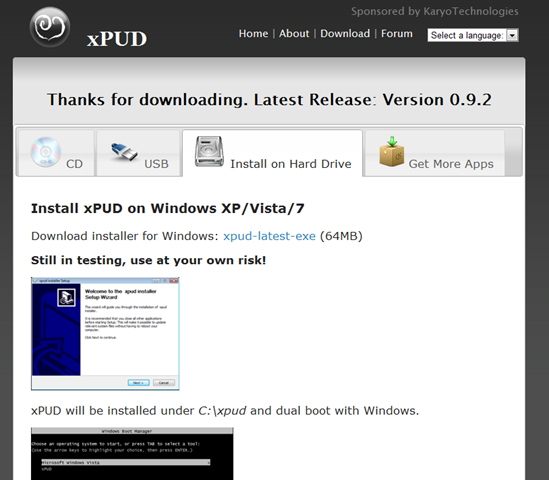Open the Home menu link
Screen dimensions: 549x480
[253, 34]
